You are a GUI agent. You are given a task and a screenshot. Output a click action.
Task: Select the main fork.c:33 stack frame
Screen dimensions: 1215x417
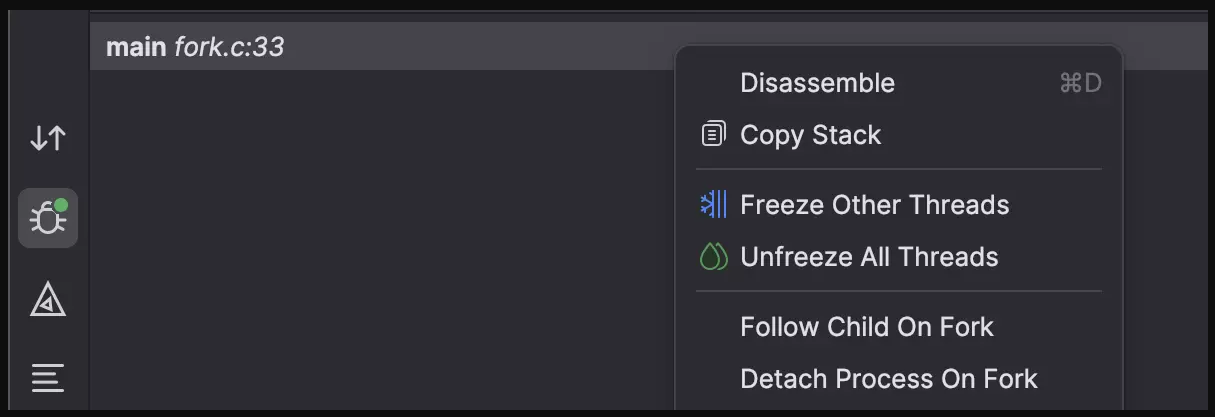382,47
